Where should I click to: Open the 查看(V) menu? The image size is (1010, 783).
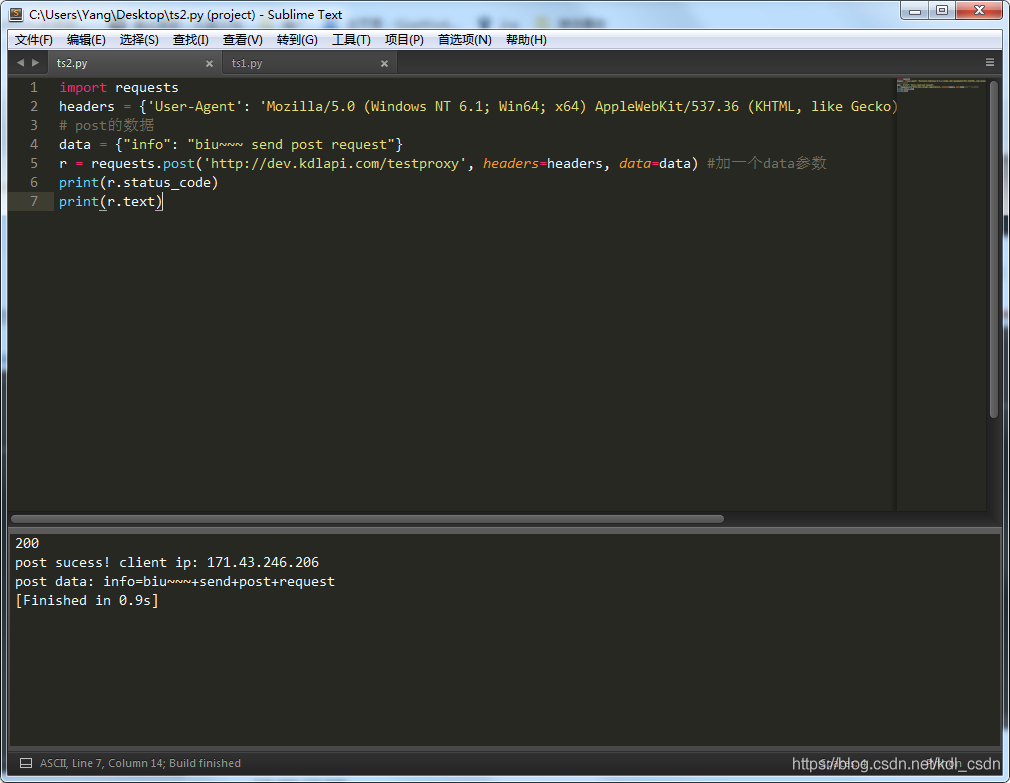pos(243,40)
